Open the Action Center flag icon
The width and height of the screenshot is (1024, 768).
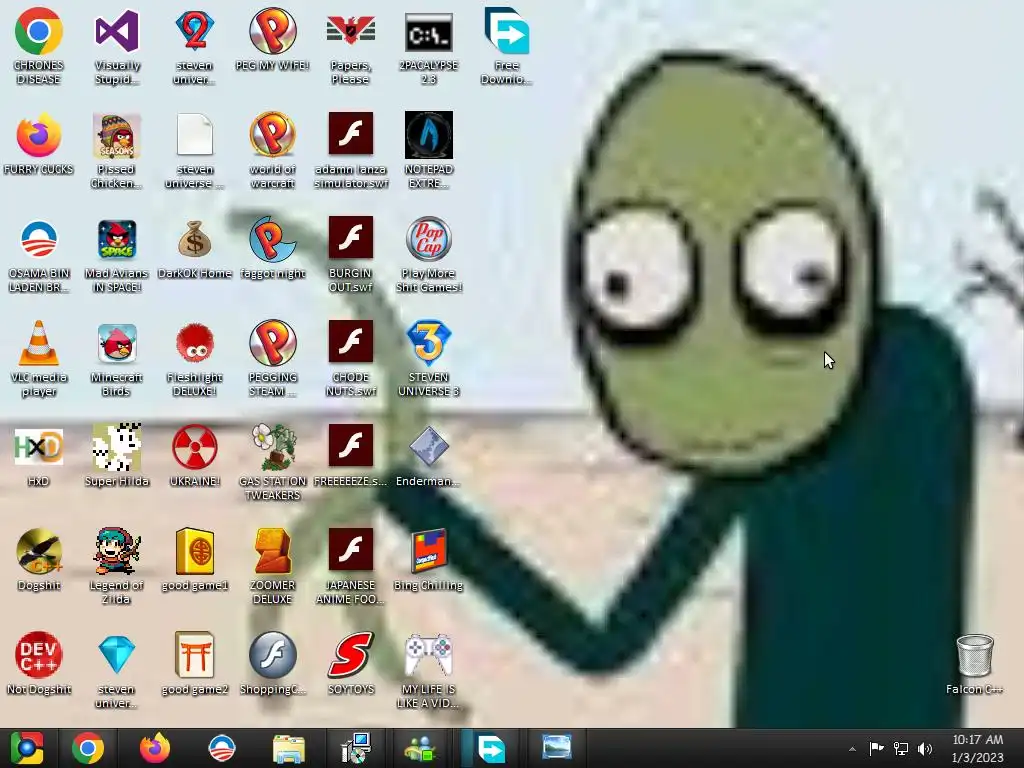pos(876,748)
